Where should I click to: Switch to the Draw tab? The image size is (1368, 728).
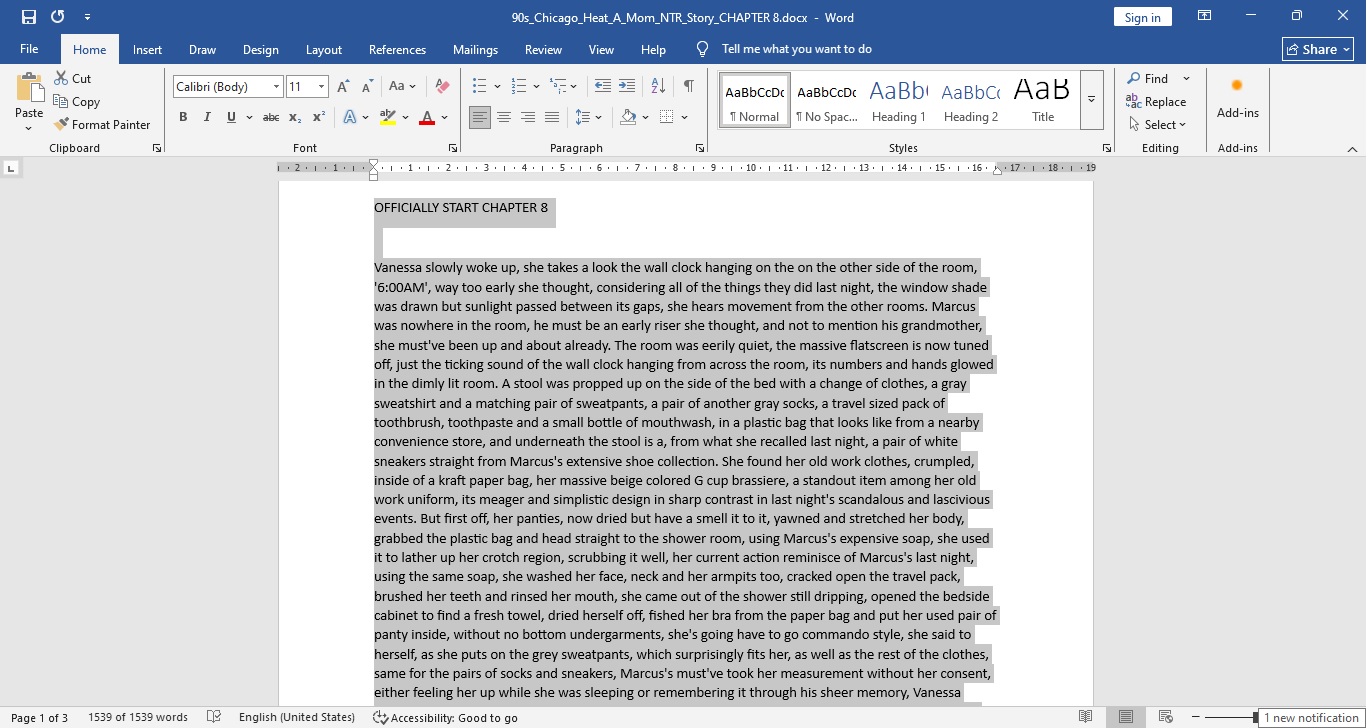point(203,50)
